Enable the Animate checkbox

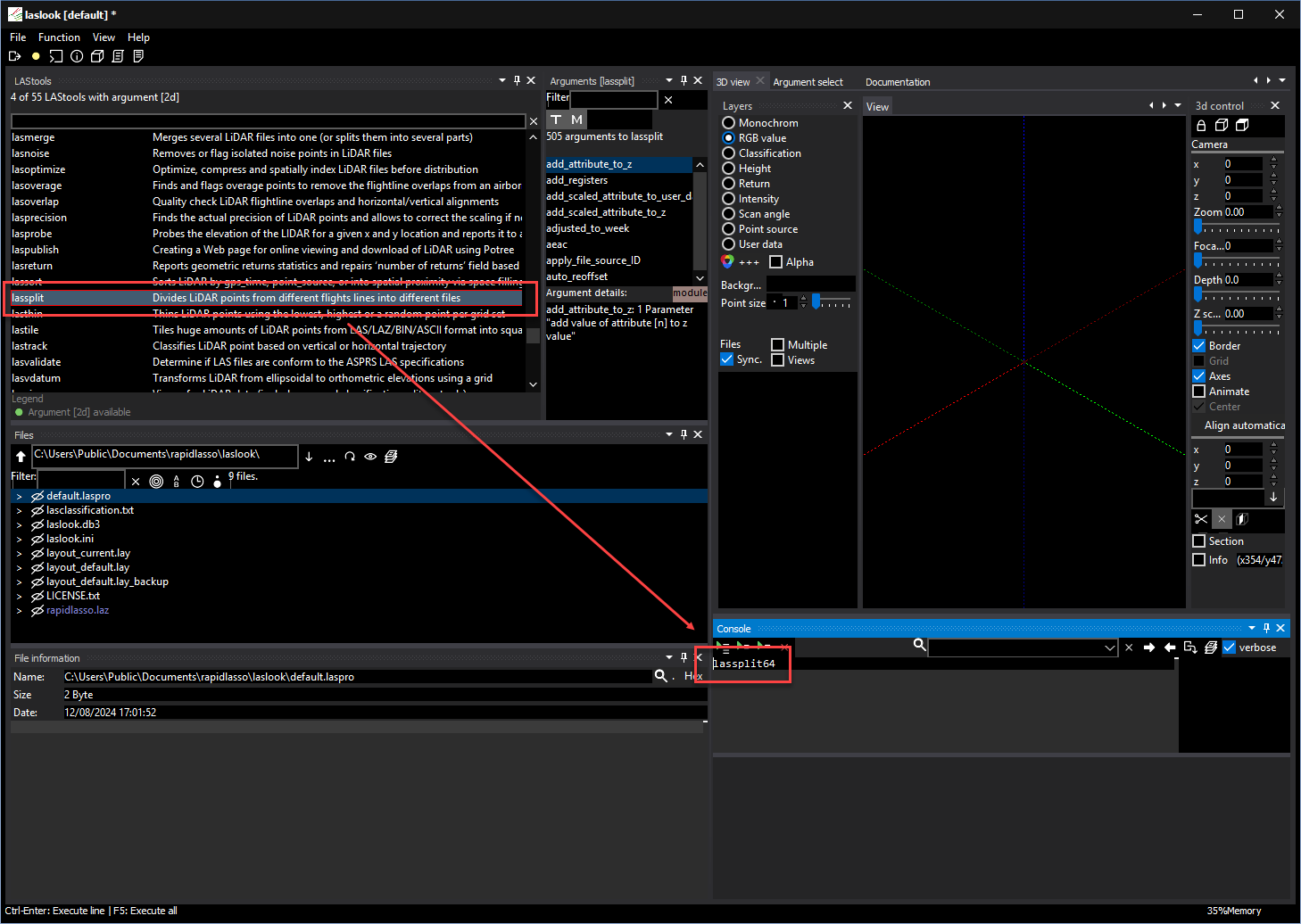1199,392
